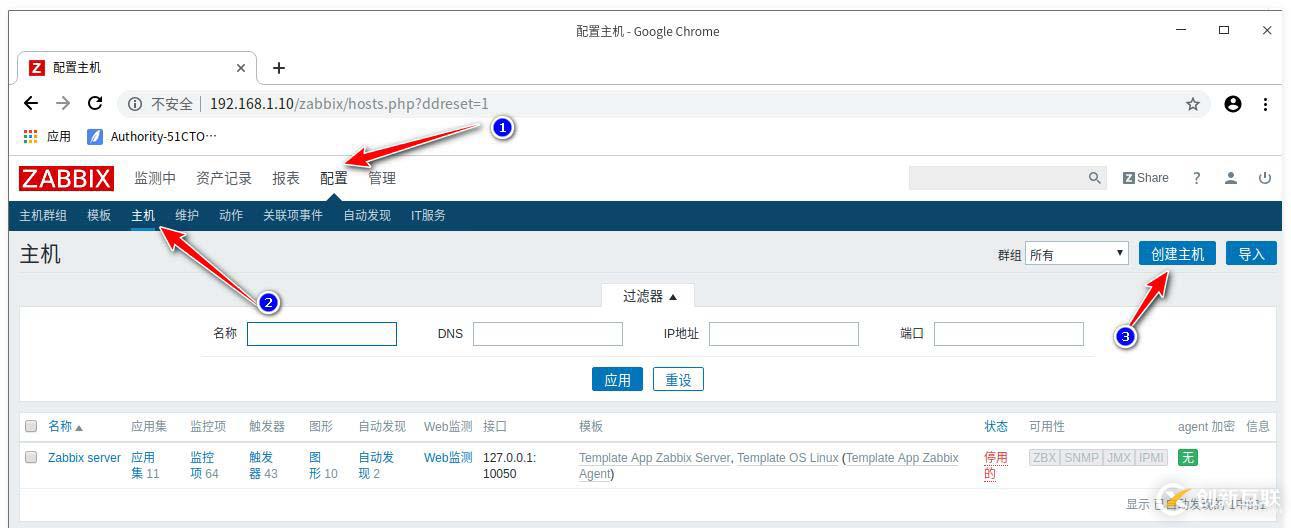1291x528 pixels.
Task: Click the ZABBIX logo
Action: (x=66, y=178)
